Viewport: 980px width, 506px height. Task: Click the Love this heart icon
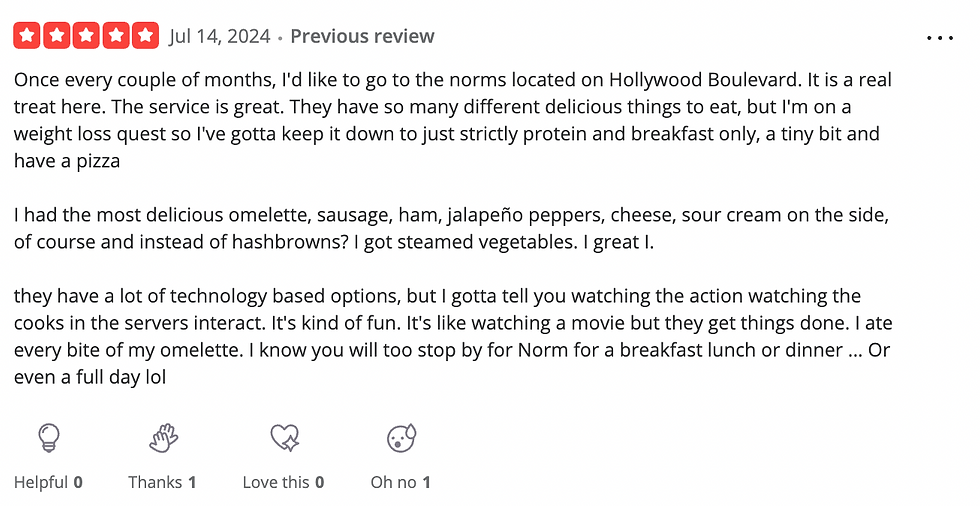click(x=284, y=437)
